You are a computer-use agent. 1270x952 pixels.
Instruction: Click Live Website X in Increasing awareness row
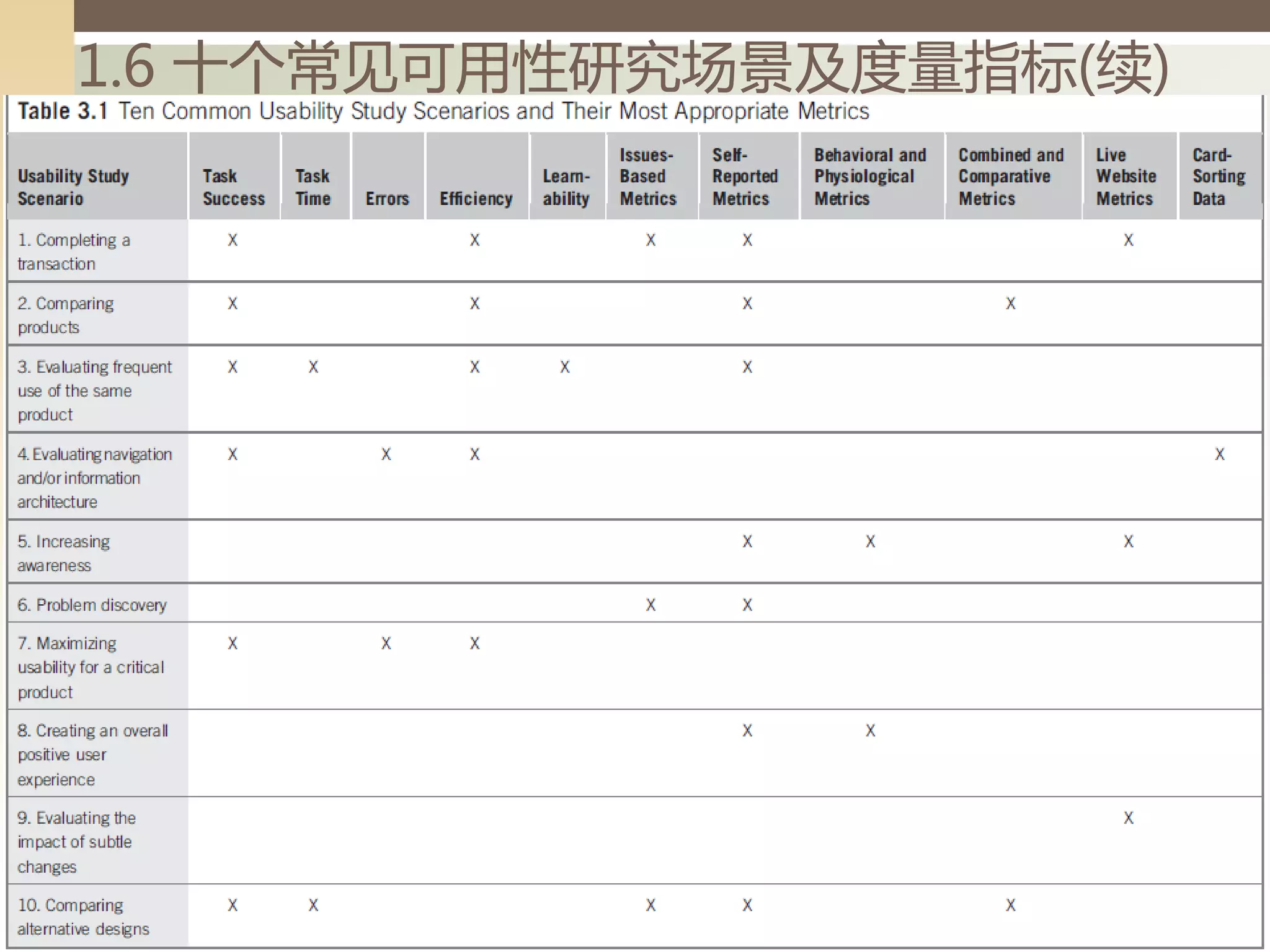coord(1129,542)
